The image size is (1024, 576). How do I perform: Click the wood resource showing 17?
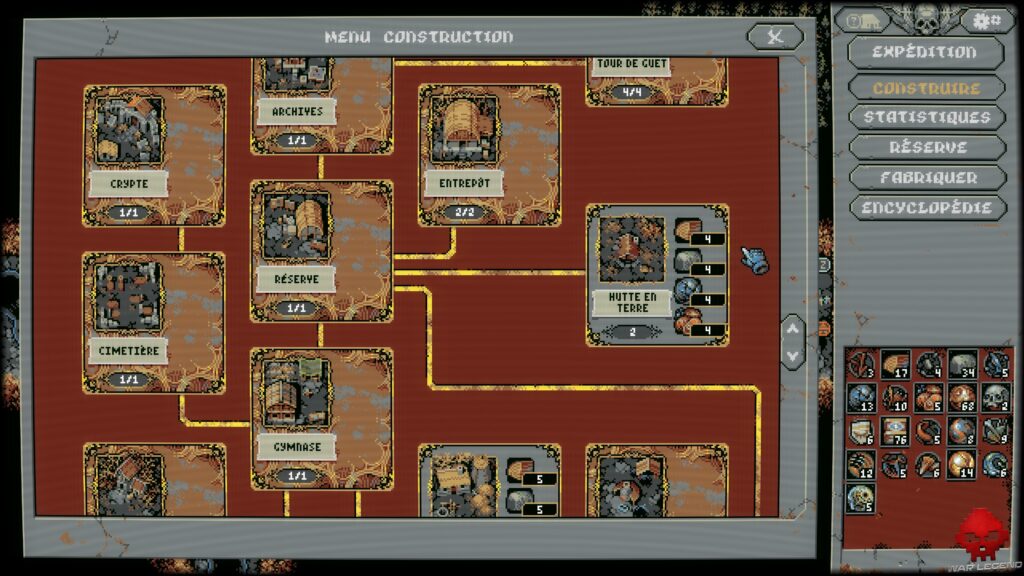(896, 365)
